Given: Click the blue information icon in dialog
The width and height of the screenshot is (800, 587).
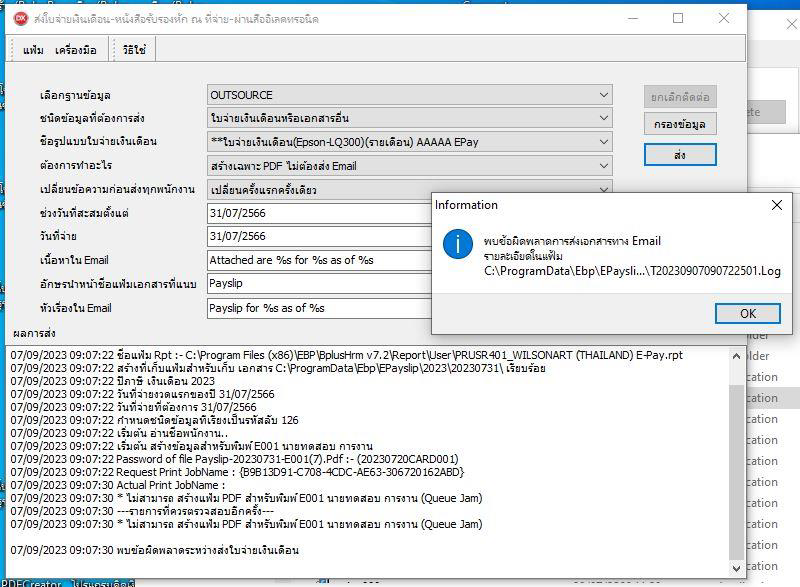Looking at the screenshot, I should point(458,244).
